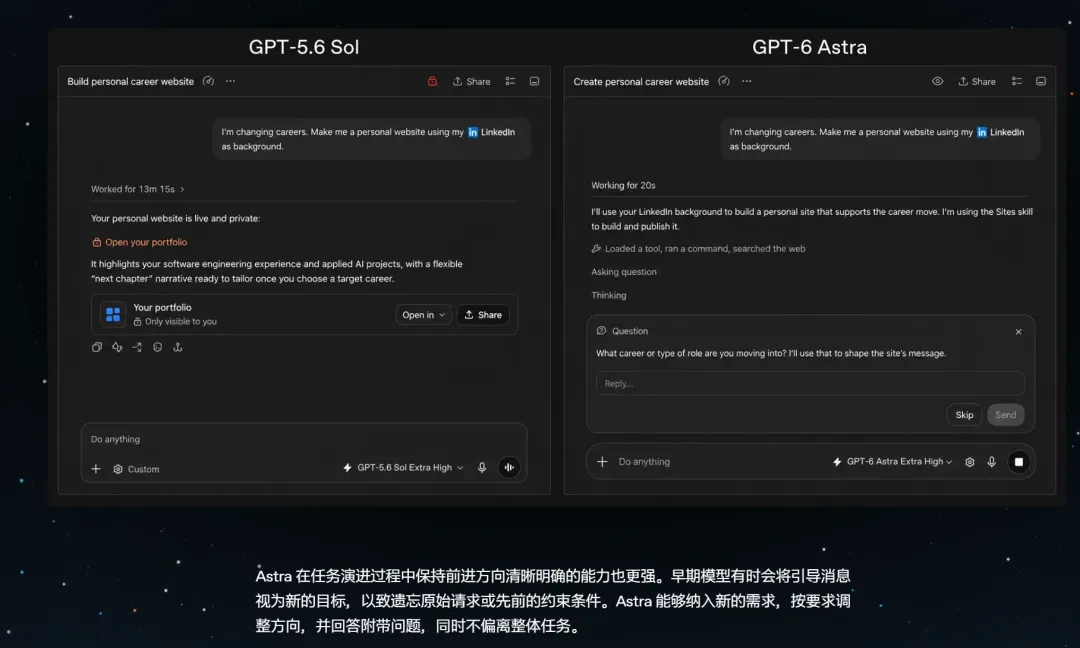
Task: Click the 'Create personal career website' title
Action: (x=641, y=81)
